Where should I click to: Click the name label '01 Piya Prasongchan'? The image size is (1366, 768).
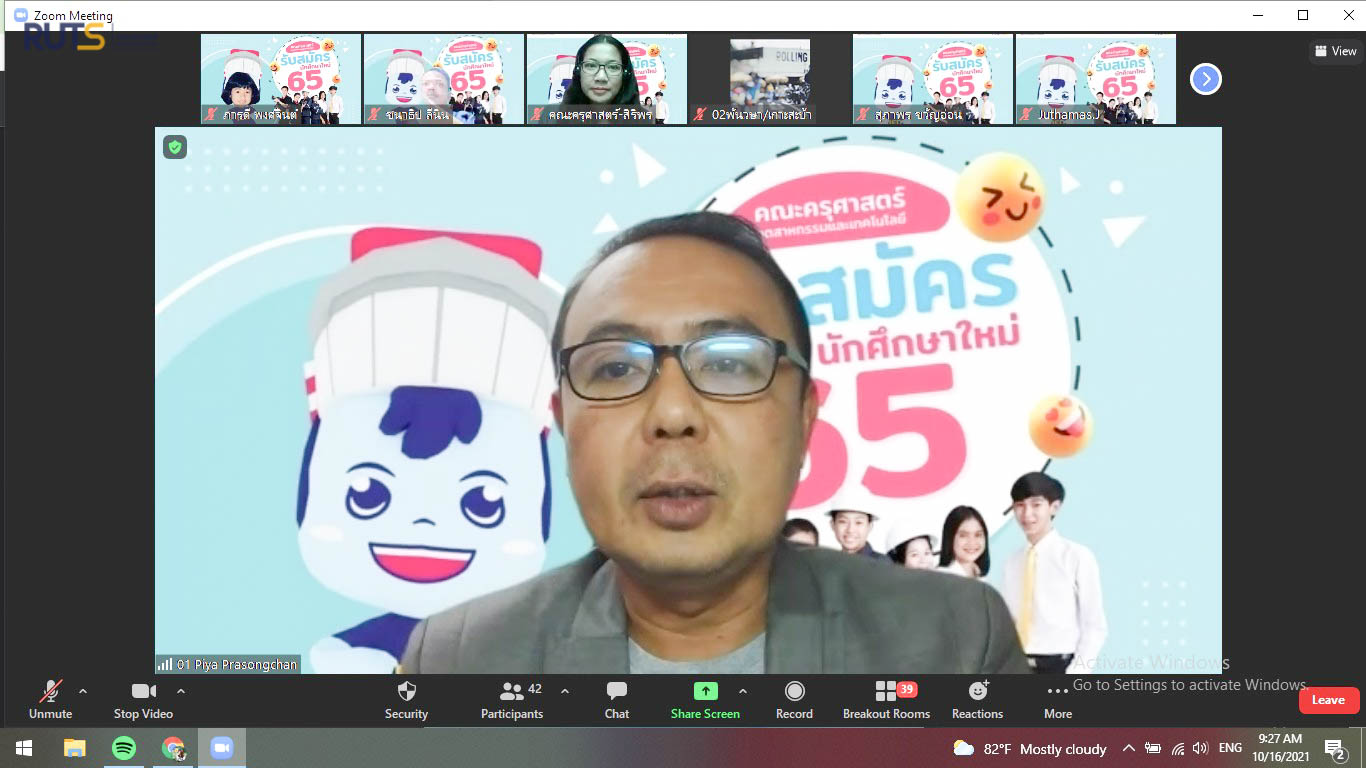pyautogui.click(x=237, y=664)
